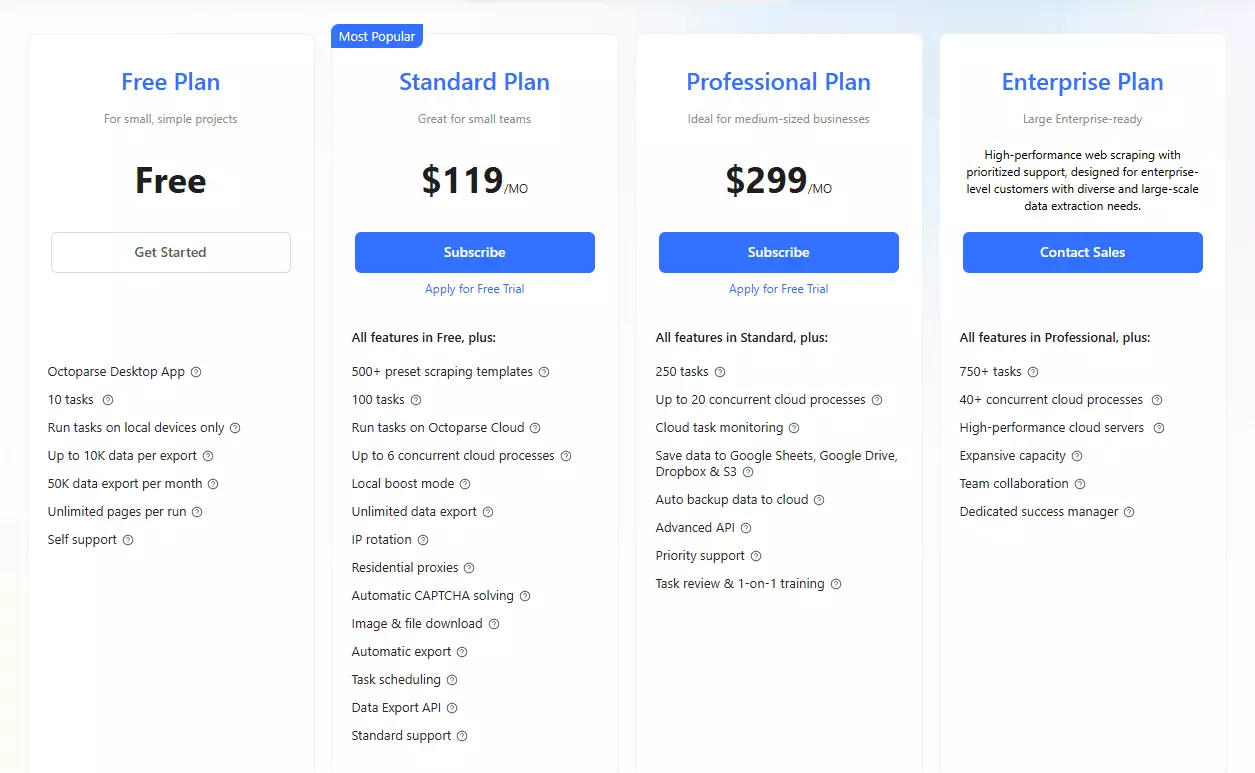Screen dimensions: 1255x773
Task: Click info icon next to Self support
Action: [128, 540]
